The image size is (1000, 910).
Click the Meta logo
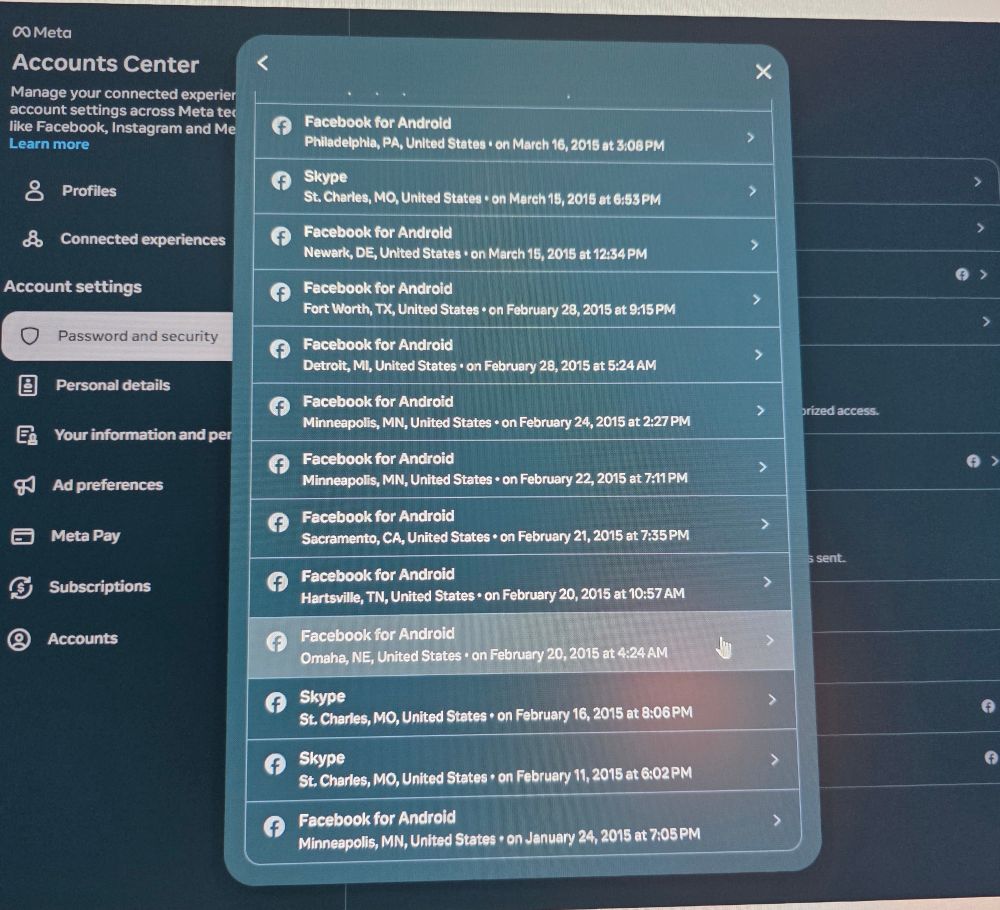pyautogui.click(x=42, y=33)
